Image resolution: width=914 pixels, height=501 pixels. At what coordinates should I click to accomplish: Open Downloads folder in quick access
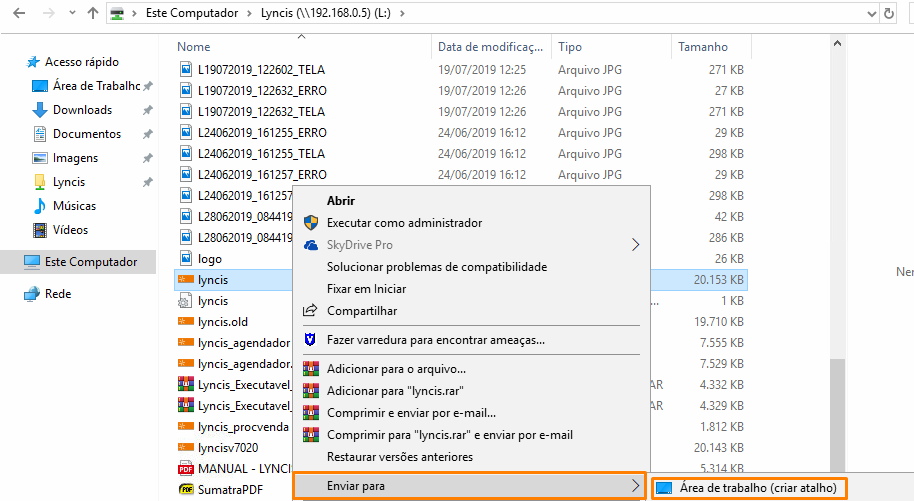coord(82,110)
